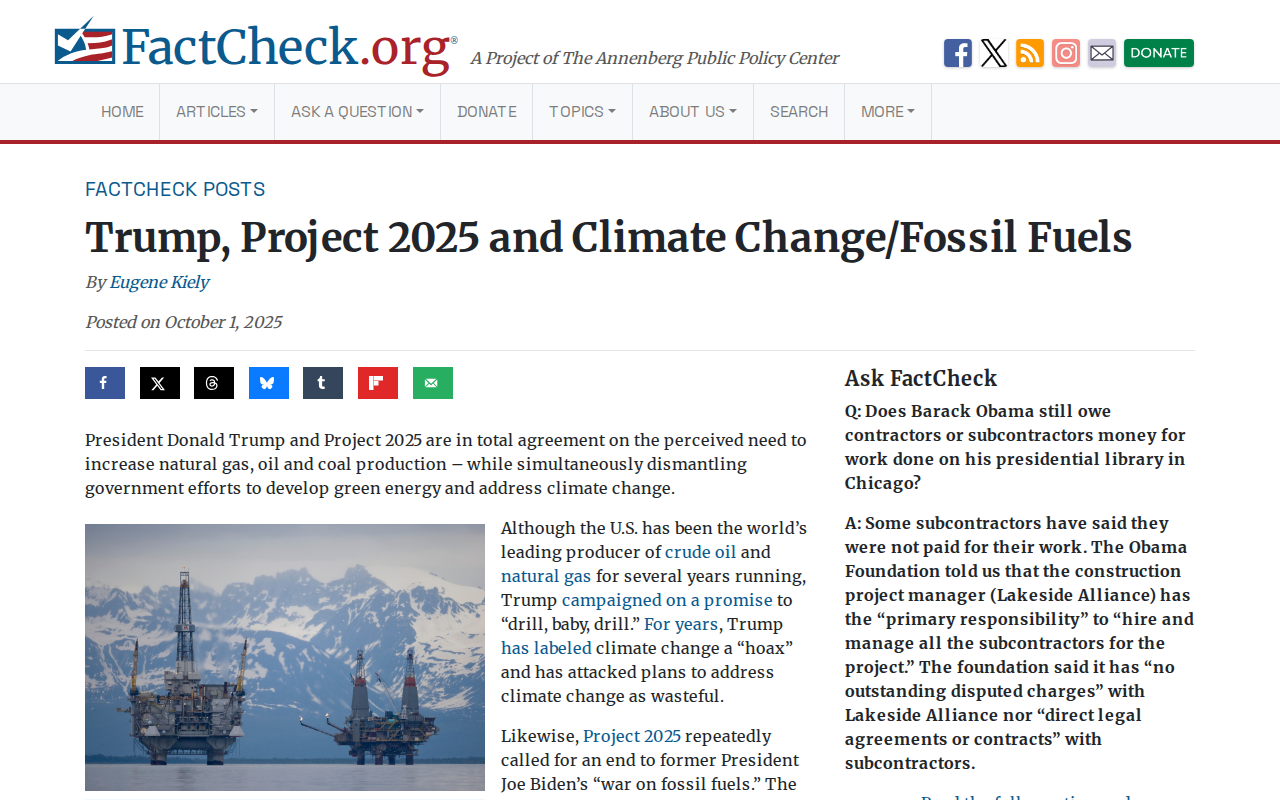This screenshot has width=1280, height=800.
Task: Expand the Ask a Question dropdown
Action: (x=358, y=112)
